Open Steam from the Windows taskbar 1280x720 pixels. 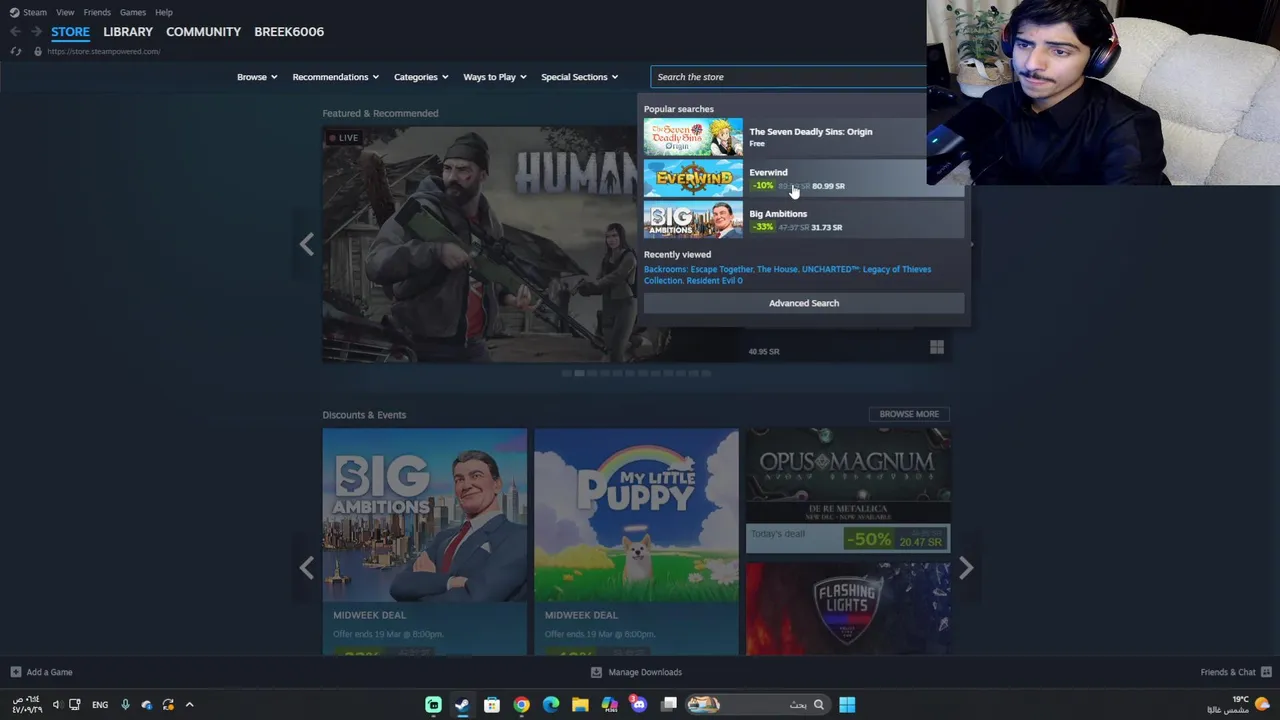coord(462,705)
